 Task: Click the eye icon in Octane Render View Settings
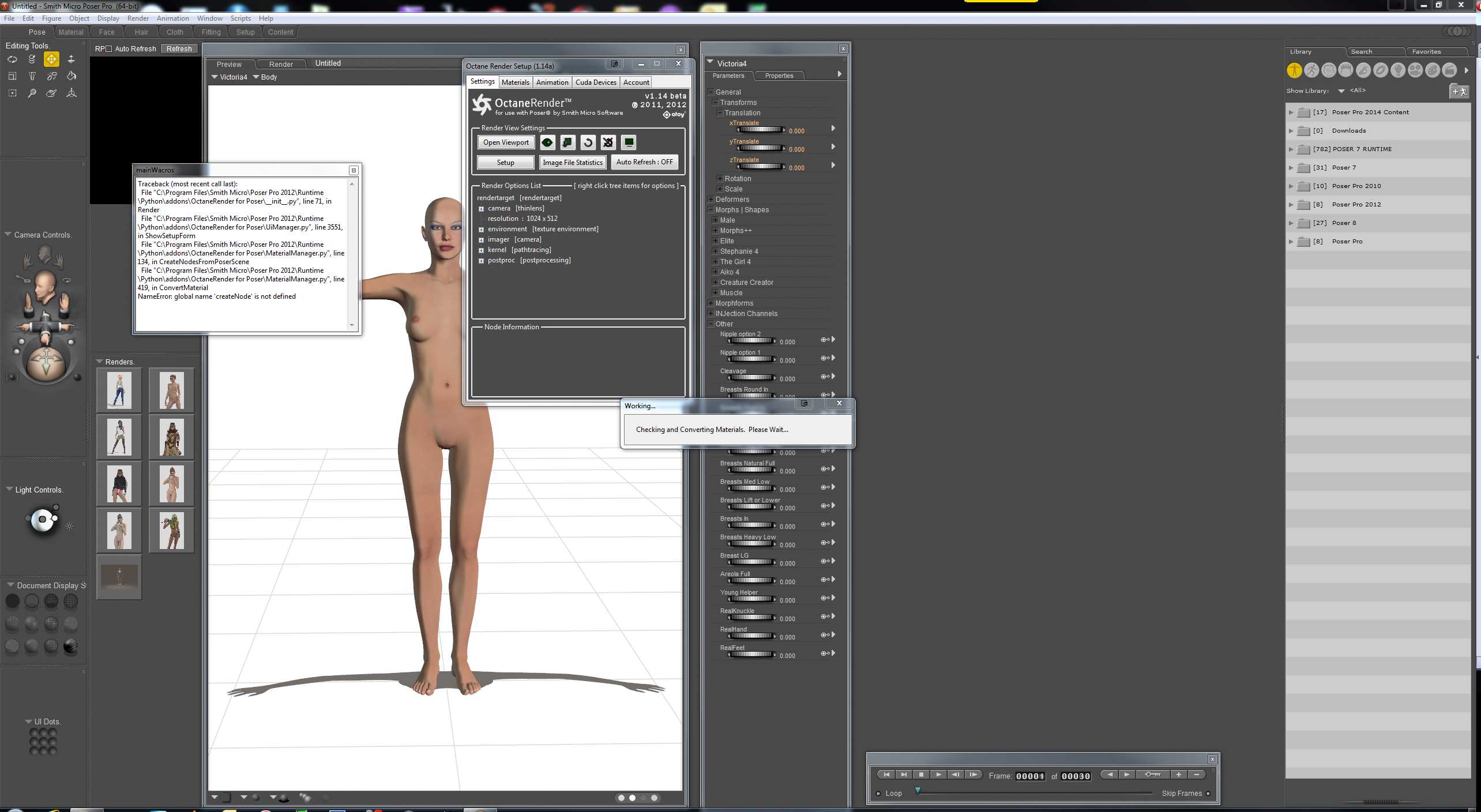[547, 142]
